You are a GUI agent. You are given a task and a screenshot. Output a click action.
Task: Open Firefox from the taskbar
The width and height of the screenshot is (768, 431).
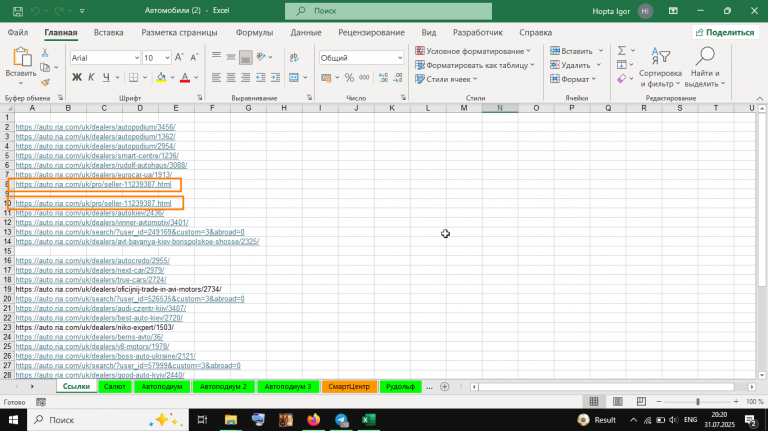[x=313, y=420]
